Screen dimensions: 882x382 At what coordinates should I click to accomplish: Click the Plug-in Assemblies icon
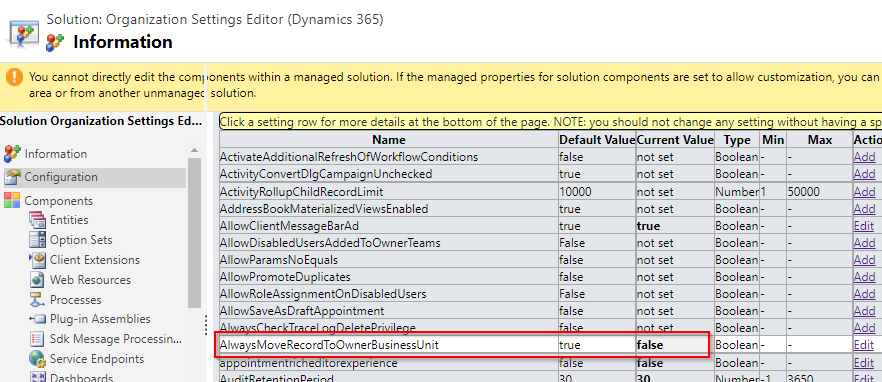(37, 319)
